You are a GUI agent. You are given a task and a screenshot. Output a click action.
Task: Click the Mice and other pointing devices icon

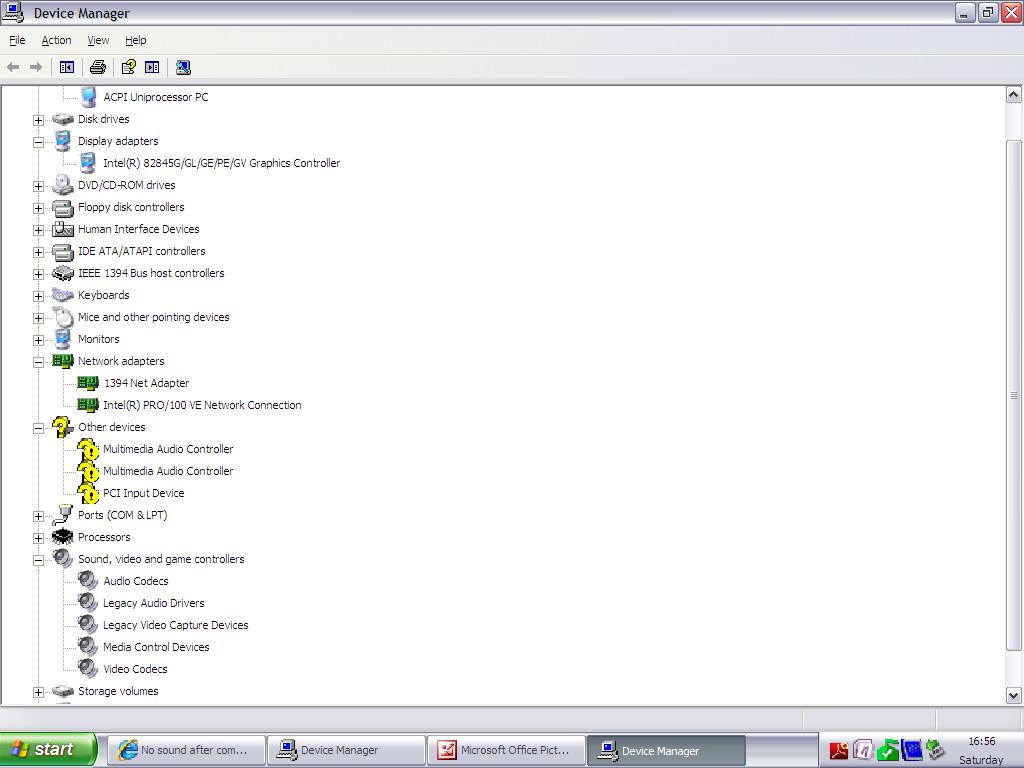click(63, 317)
